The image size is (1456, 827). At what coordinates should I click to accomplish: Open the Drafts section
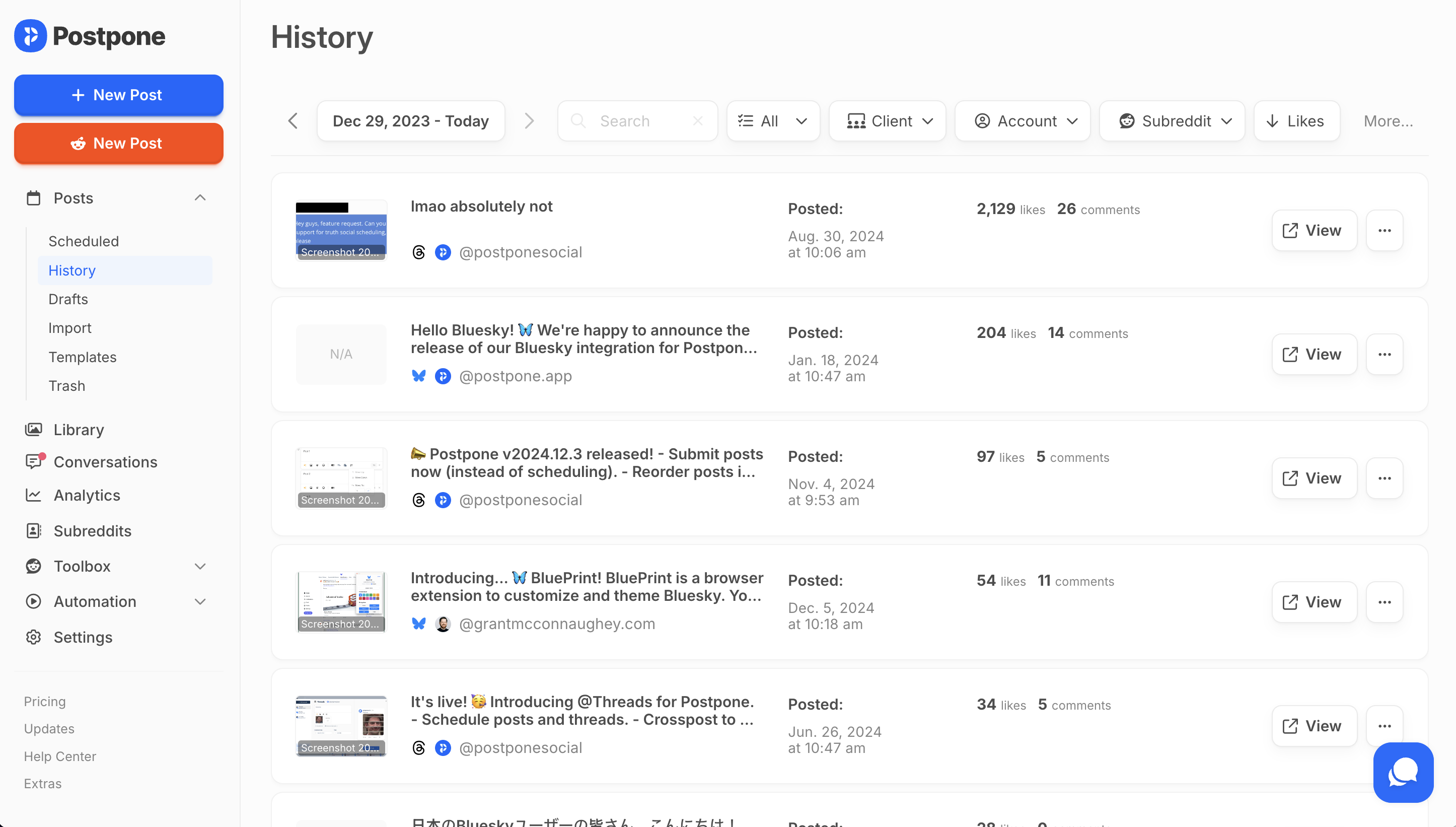click(67, 299)
